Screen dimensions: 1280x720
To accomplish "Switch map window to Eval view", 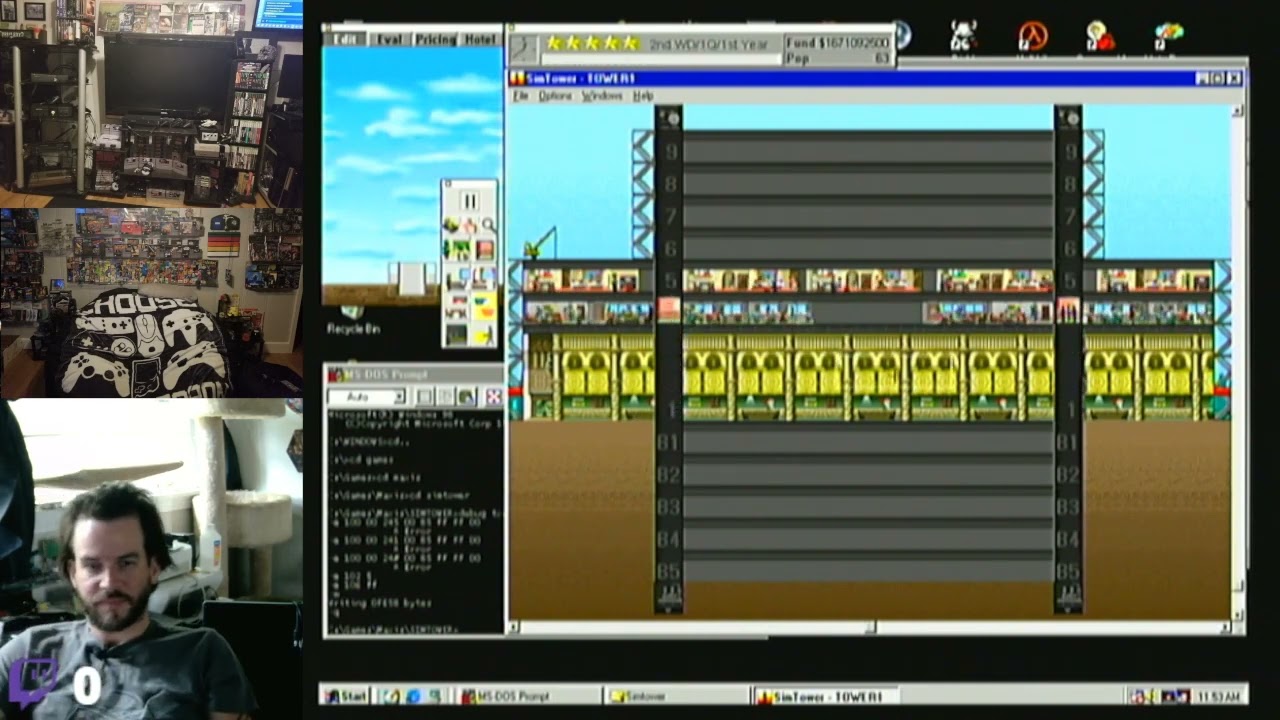I will point(388,39).
